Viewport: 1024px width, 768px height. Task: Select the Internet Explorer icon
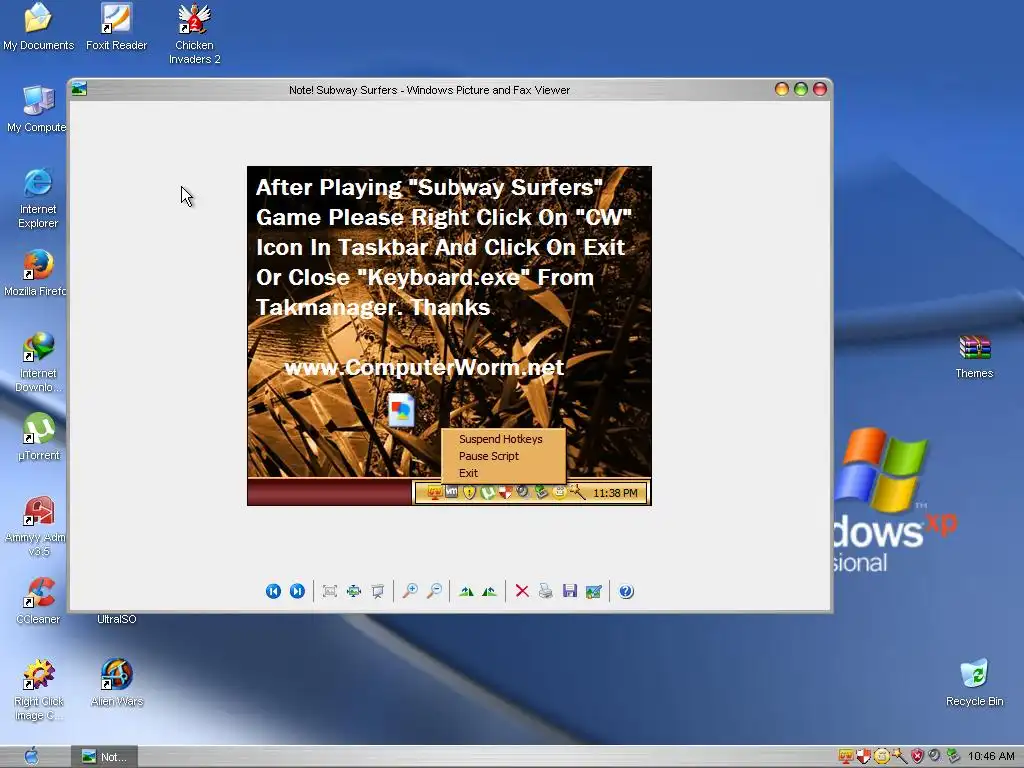click(x=38, y=199)
